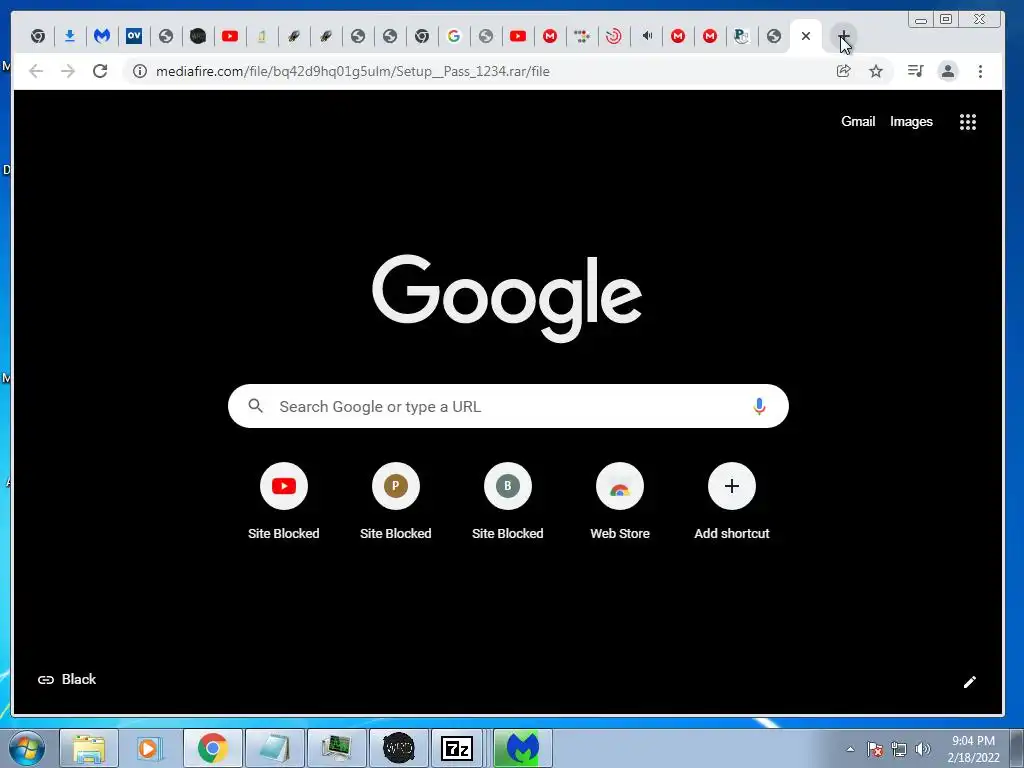Switch to the Google G tab

(454, 36)
